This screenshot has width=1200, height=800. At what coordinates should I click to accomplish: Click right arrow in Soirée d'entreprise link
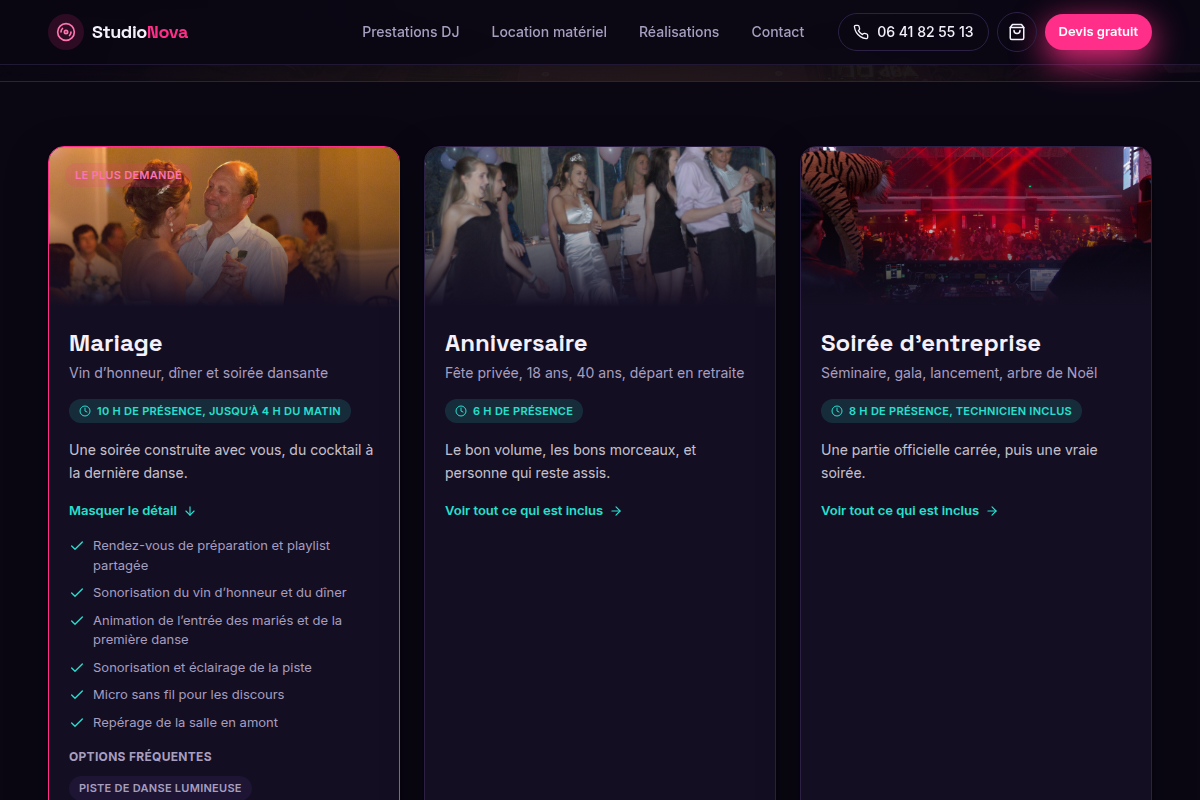pos(992,511)
